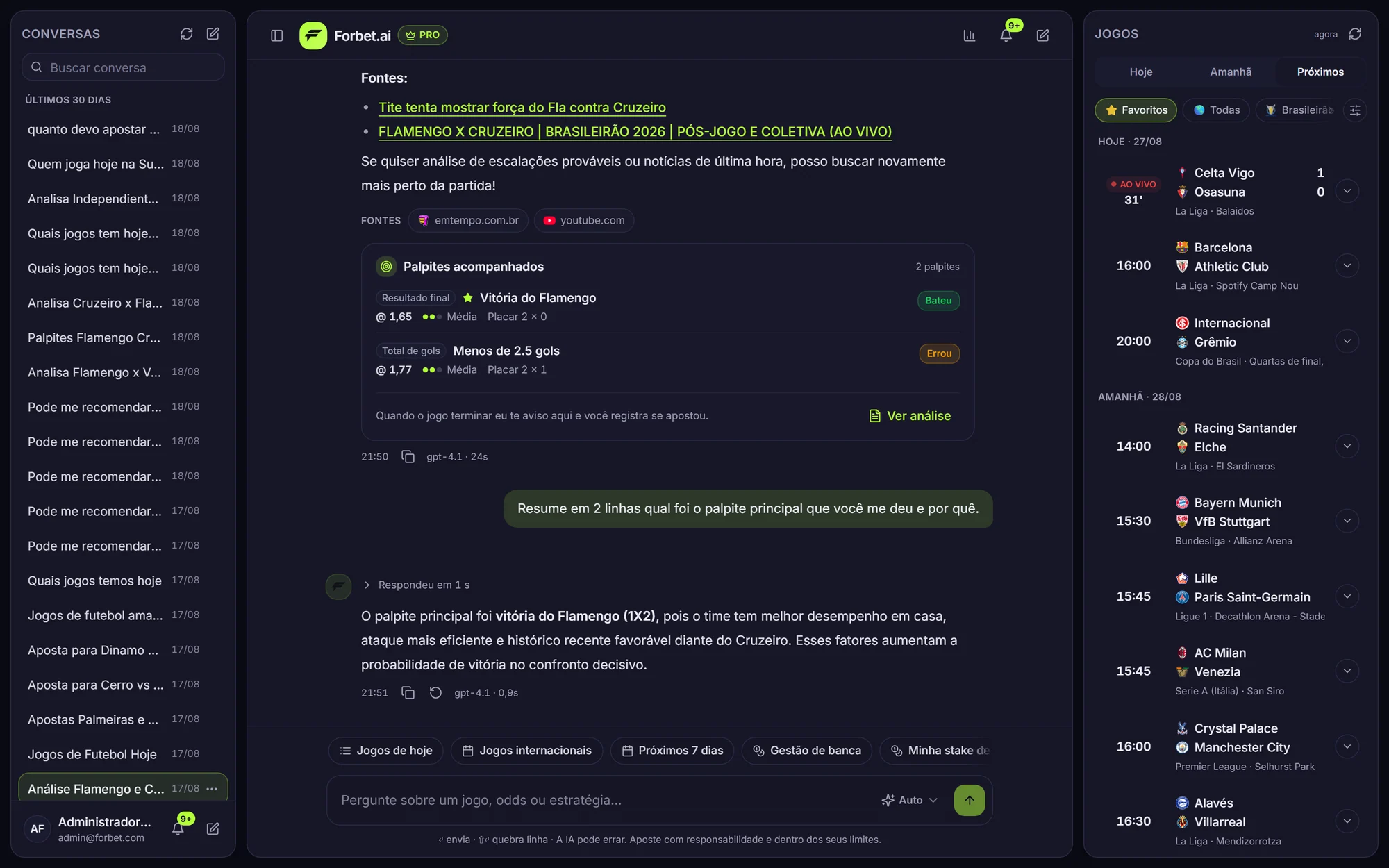1389x868 pixels.
Task: Click the Bateu result badge
Action: pyautogui.click(x=938, y=300)
